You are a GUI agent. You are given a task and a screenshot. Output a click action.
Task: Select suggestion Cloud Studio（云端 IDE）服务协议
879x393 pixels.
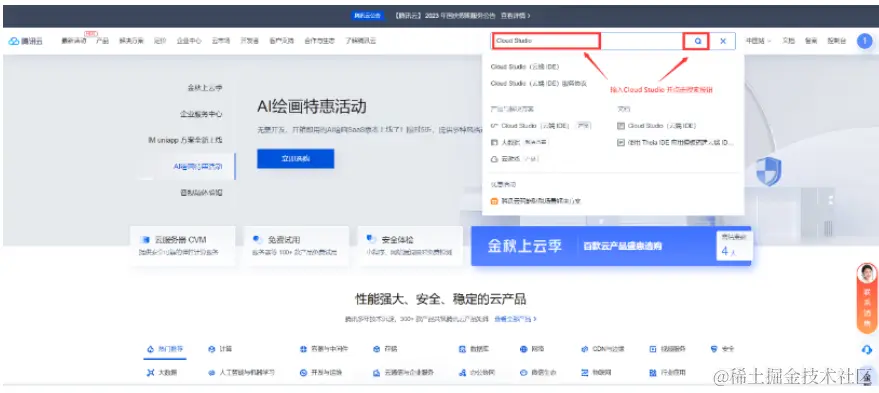pyautogui.click(x=539, y=83)
